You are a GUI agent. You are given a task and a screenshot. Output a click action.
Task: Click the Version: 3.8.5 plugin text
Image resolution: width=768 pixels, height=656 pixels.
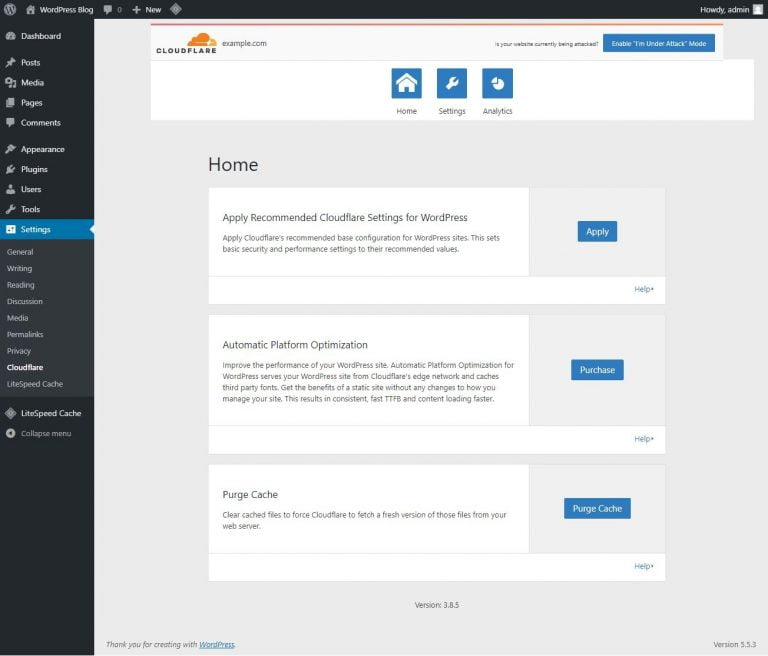tap(436, 605)
